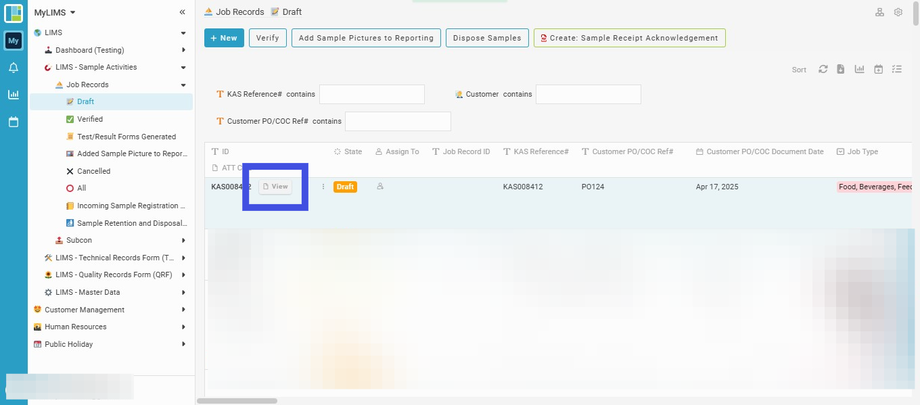Screen dimensions: 920x405
Task: Click the Draft state badge
Action: (x=345, y=187)
